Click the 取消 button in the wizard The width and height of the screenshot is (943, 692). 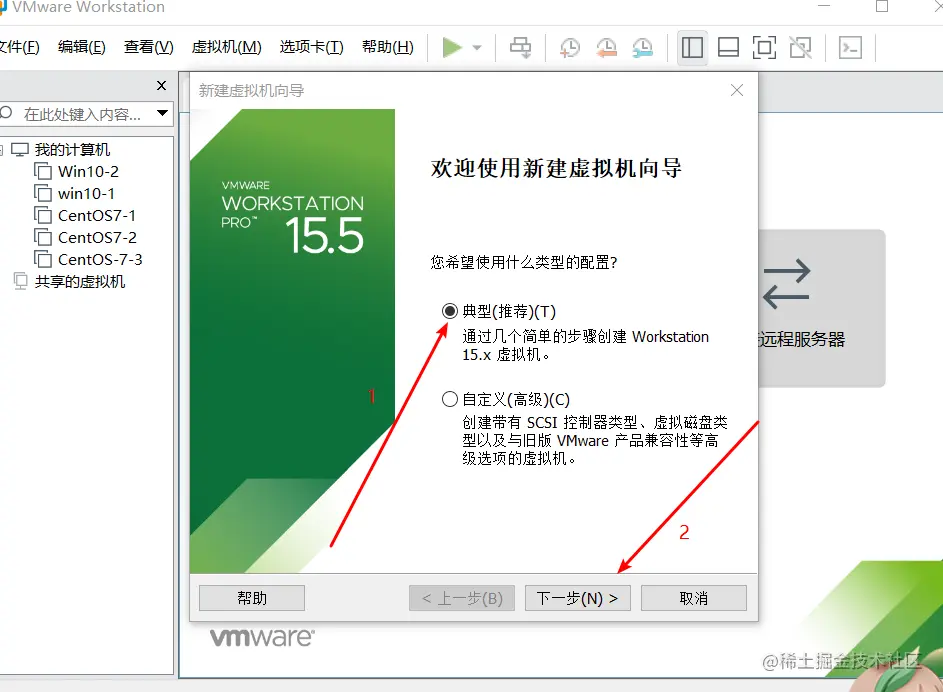pyautogui.click(x=693, y=598)
